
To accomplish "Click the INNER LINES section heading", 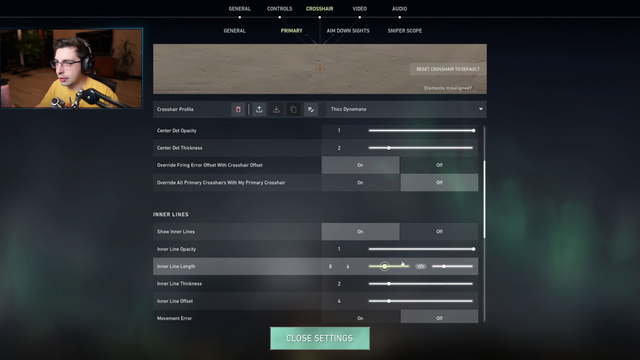I will (x=171, y=214).
